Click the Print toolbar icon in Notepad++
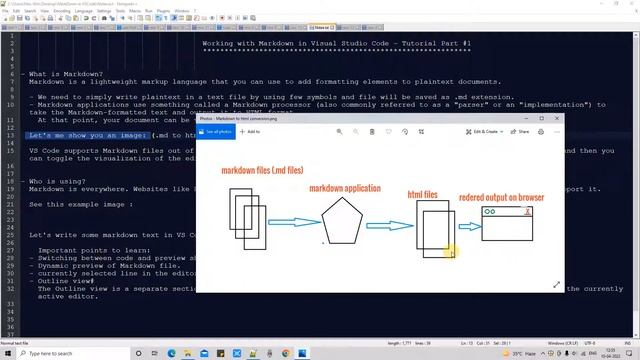 pyautogui.click(x=50, y=18)
